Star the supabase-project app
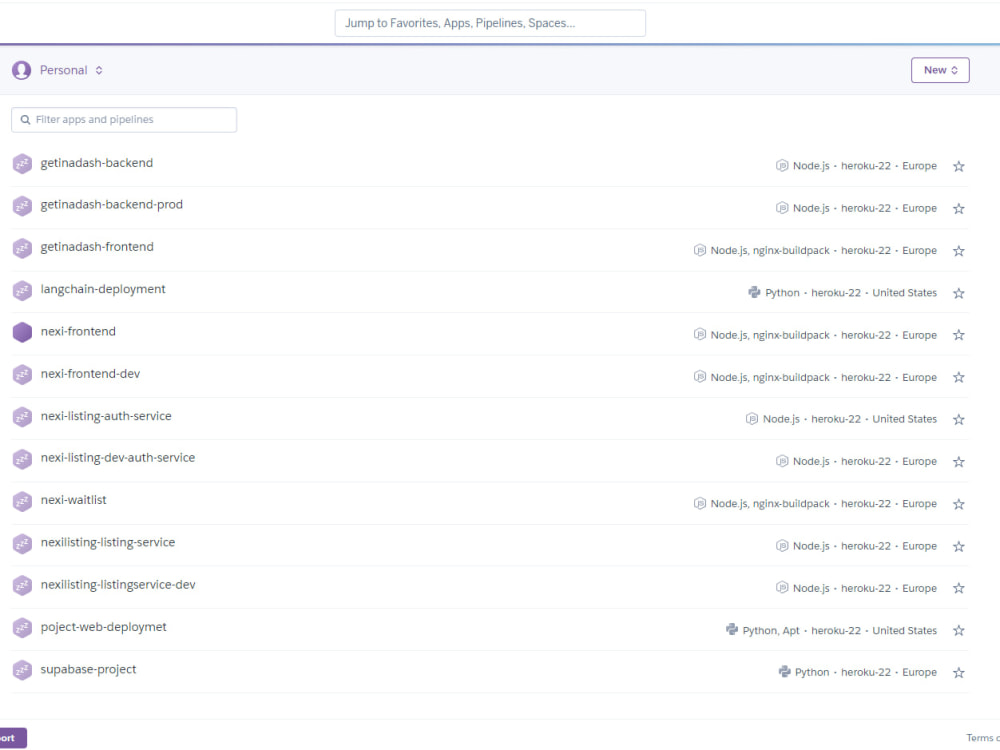The width and height of the screenshot is (1000, 750). pyautogui.click(x=959, y=673)
